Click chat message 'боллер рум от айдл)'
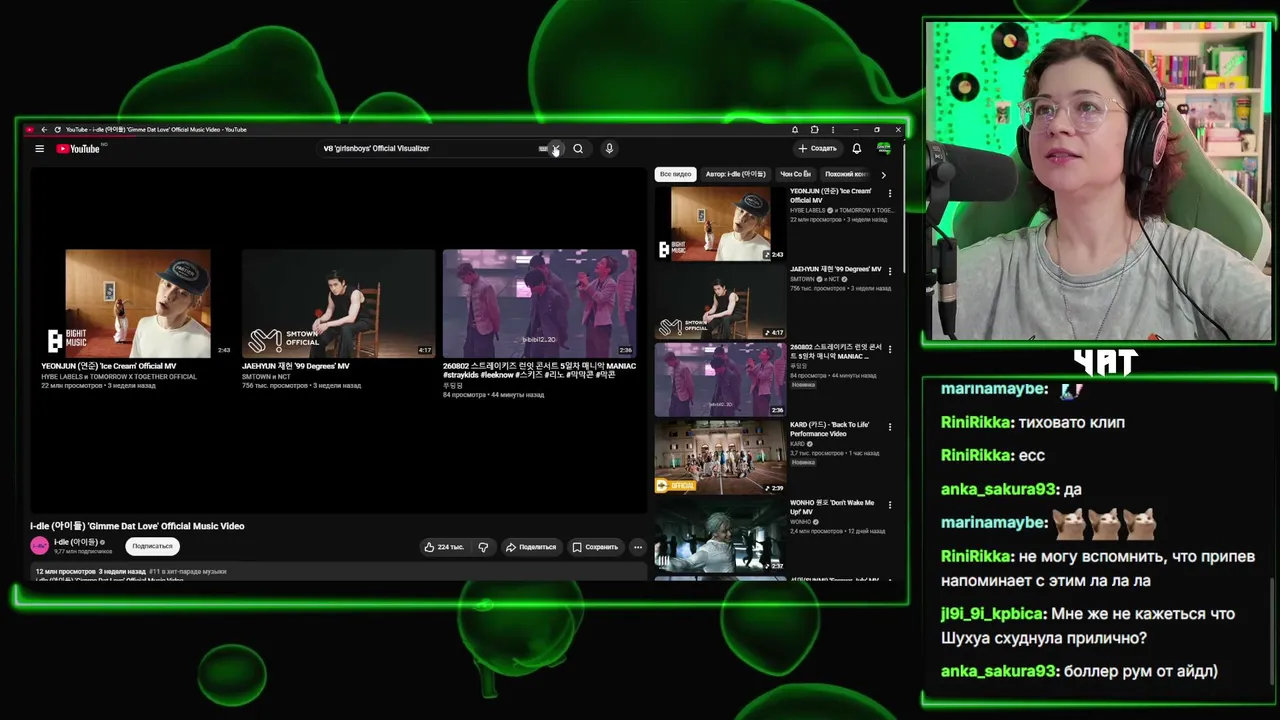Image resolution: width=1280 pixels, height=720 pixels. [x=1141, y=671]
